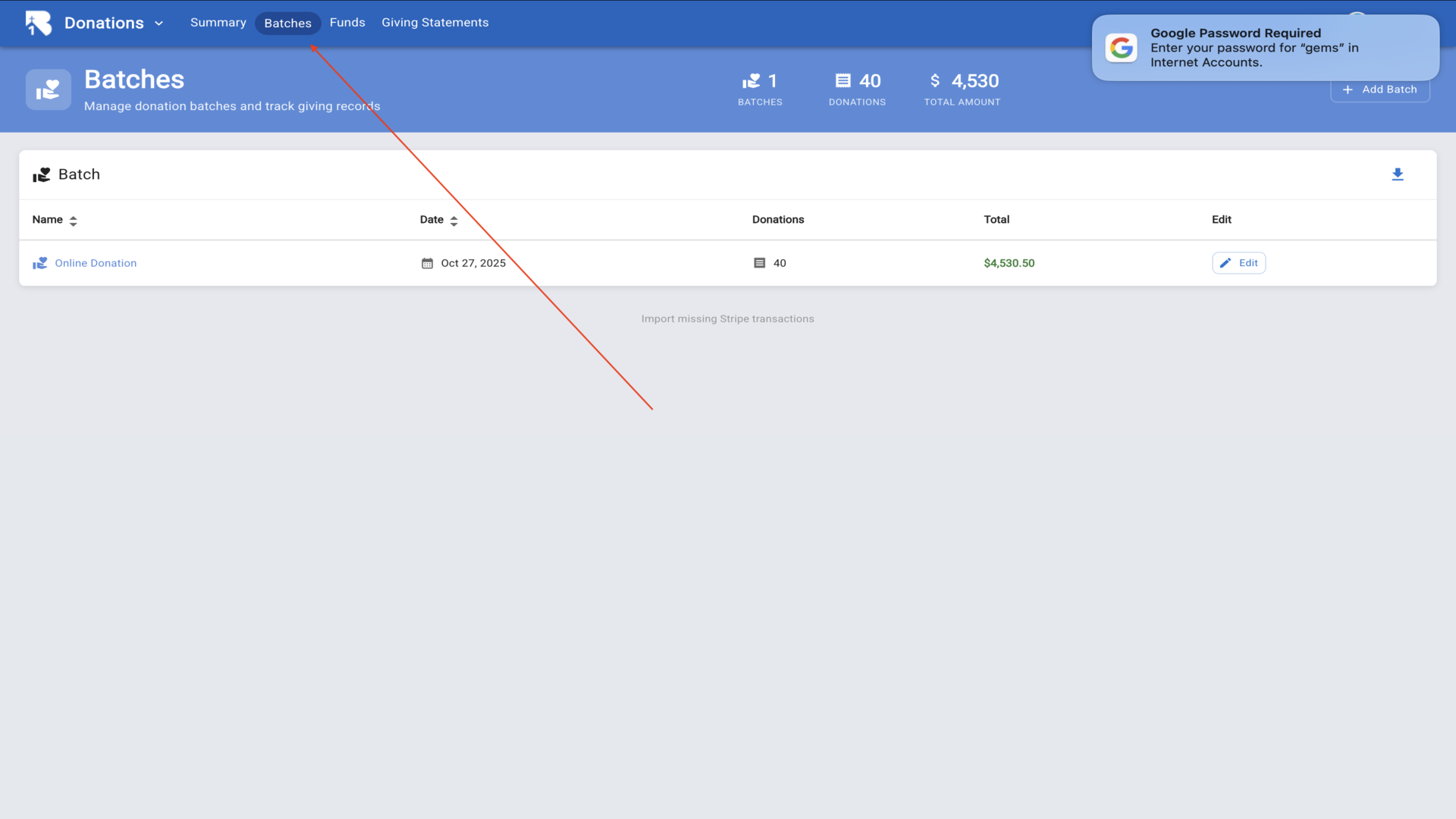Click the Google Password Required notification
This screenshot has width=1456, height=819.
click(1265, 48)
